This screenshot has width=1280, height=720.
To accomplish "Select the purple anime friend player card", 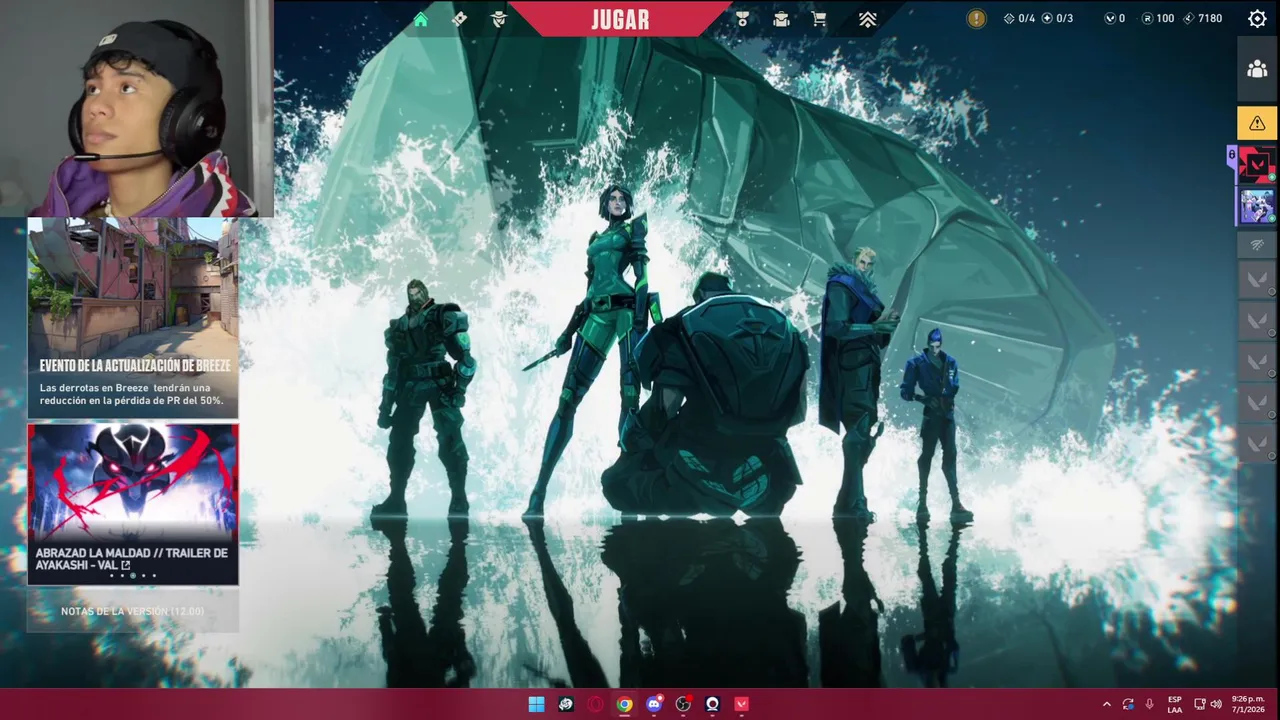I will point(1257,206).
